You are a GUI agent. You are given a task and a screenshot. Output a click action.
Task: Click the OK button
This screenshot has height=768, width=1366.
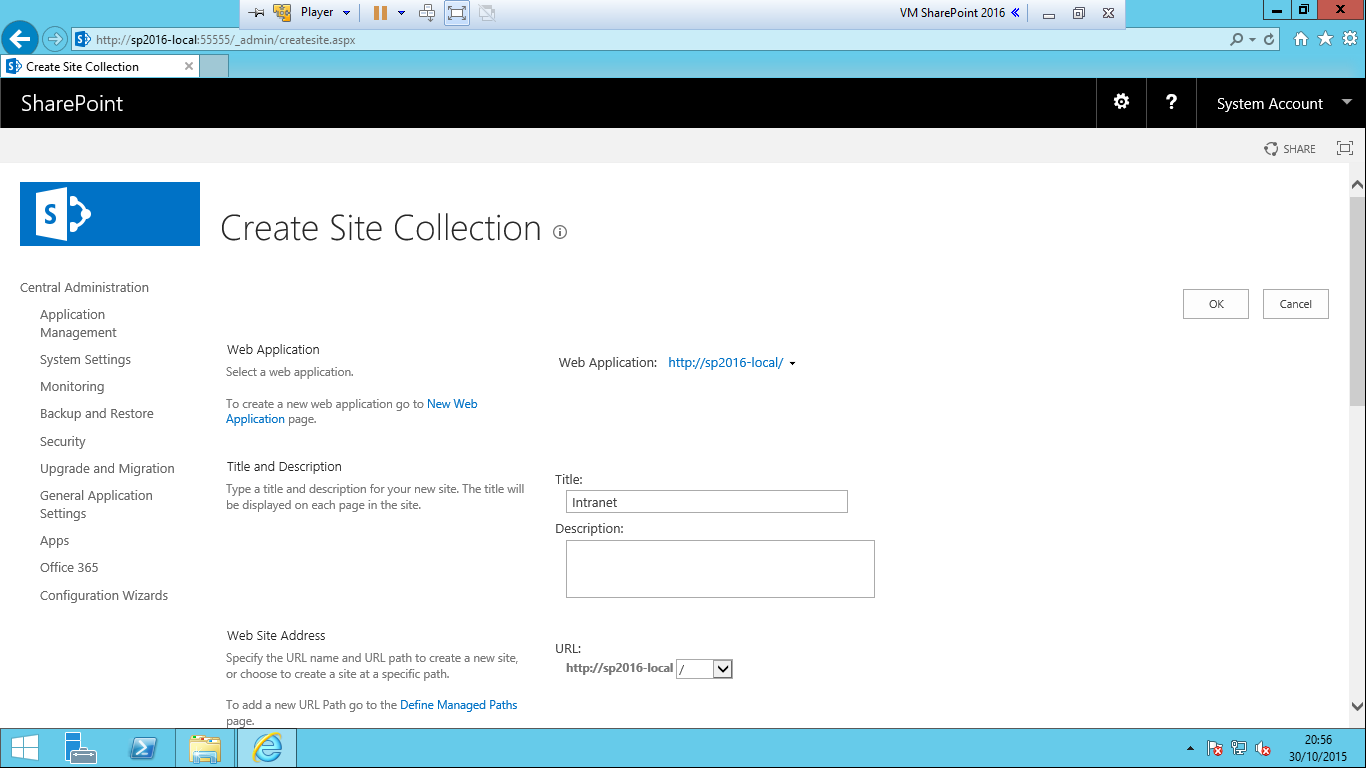tap(1216, 304)
